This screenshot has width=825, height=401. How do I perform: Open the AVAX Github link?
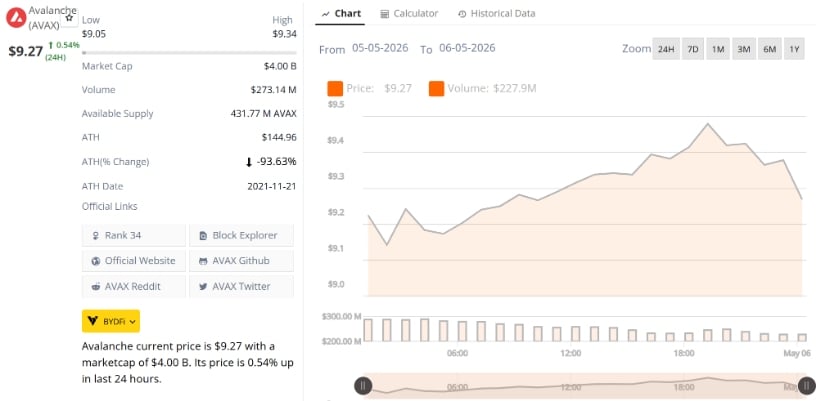tap(241, 261)
